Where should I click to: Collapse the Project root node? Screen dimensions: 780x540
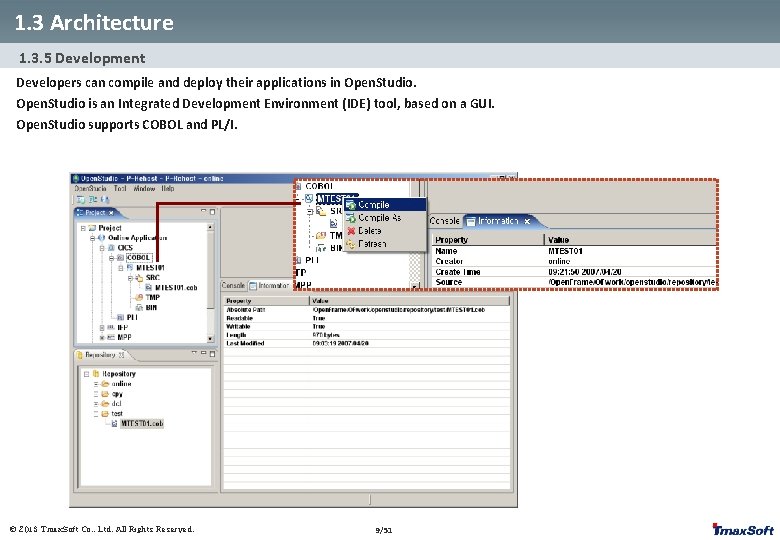[83, 228]
